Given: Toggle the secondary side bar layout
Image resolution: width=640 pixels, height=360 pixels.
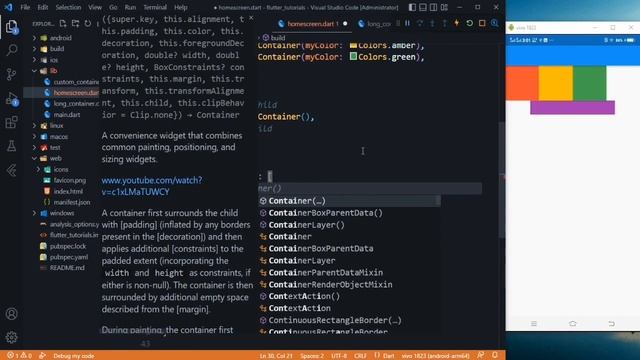Looking at the screenshot, I should coord(433,7).
